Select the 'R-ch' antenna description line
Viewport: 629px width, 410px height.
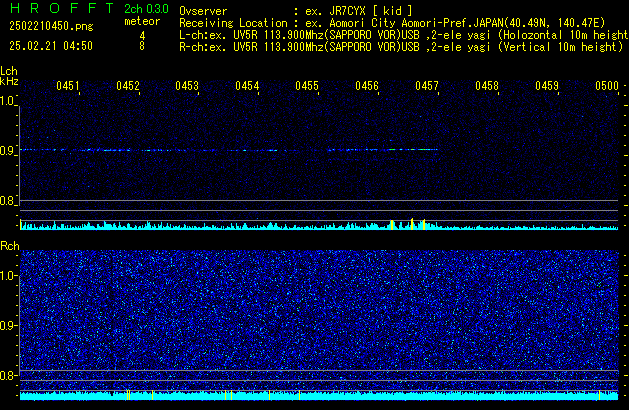tap(401, 47)
